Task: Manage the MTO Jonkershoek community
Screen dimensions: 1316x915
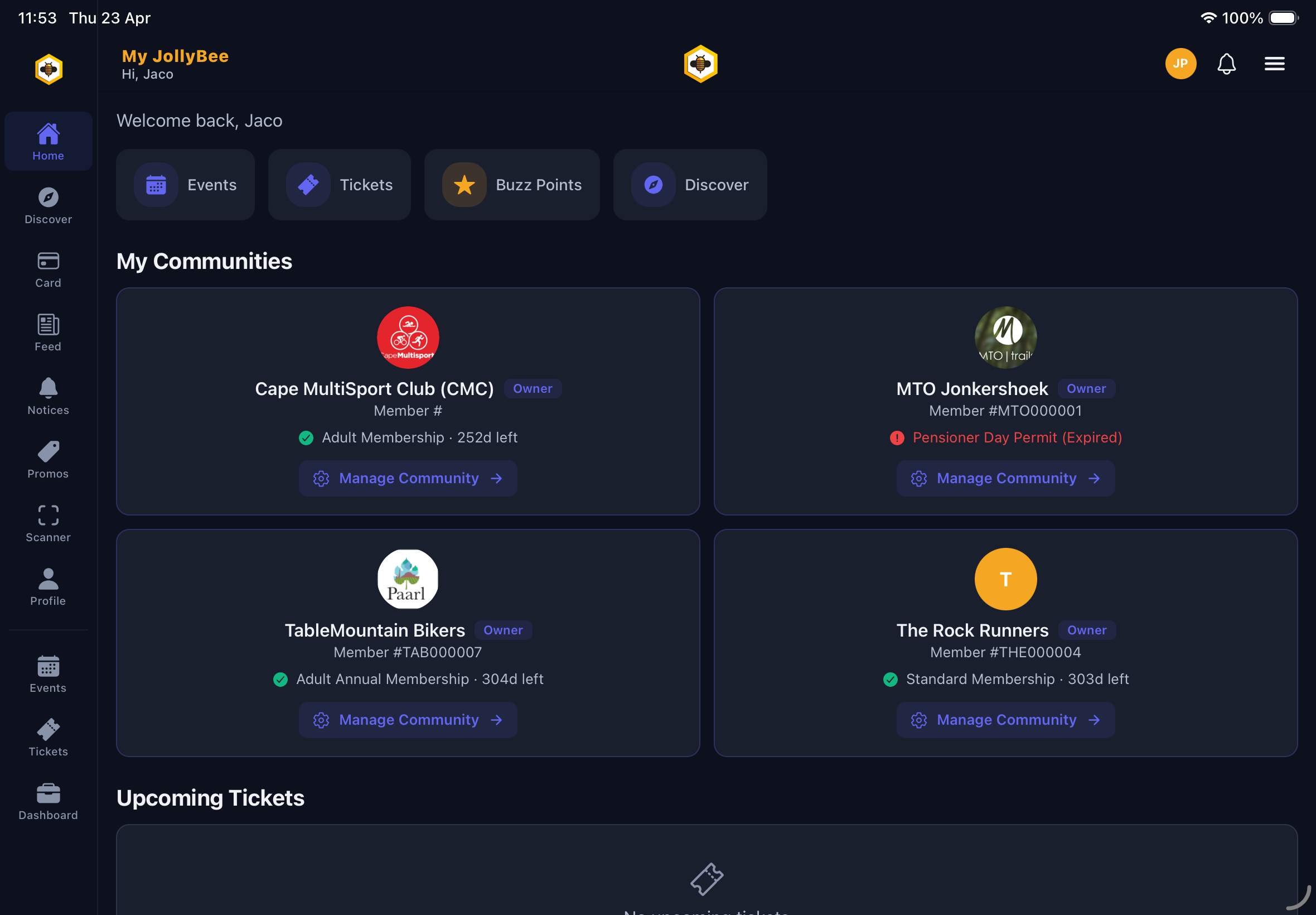Action: [1005, 478]
